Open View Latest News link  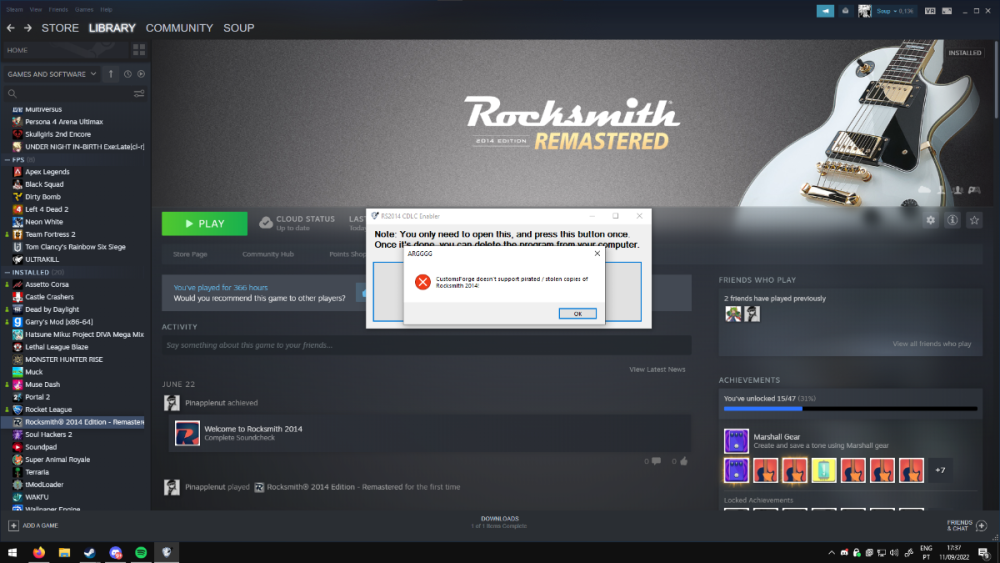(x=657, y=369)
